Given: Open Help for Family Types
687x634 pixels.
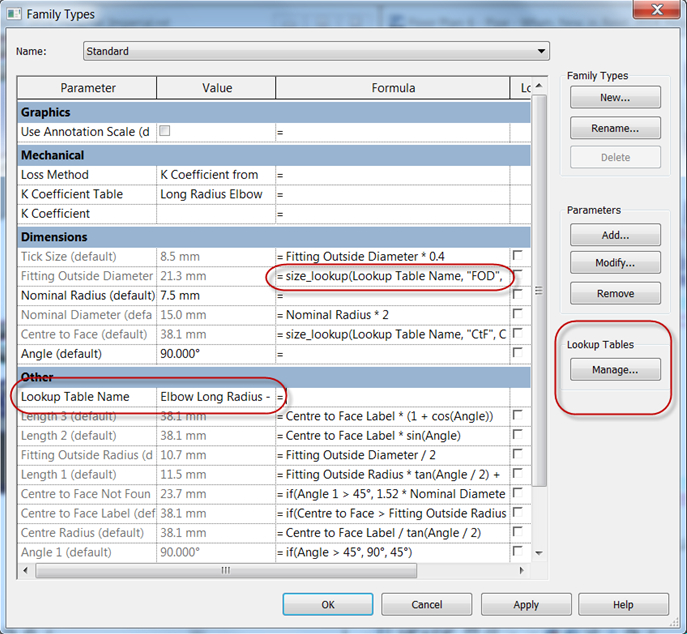Looking at the screenshot, I should pyautogui.click(x=623, y=605).
